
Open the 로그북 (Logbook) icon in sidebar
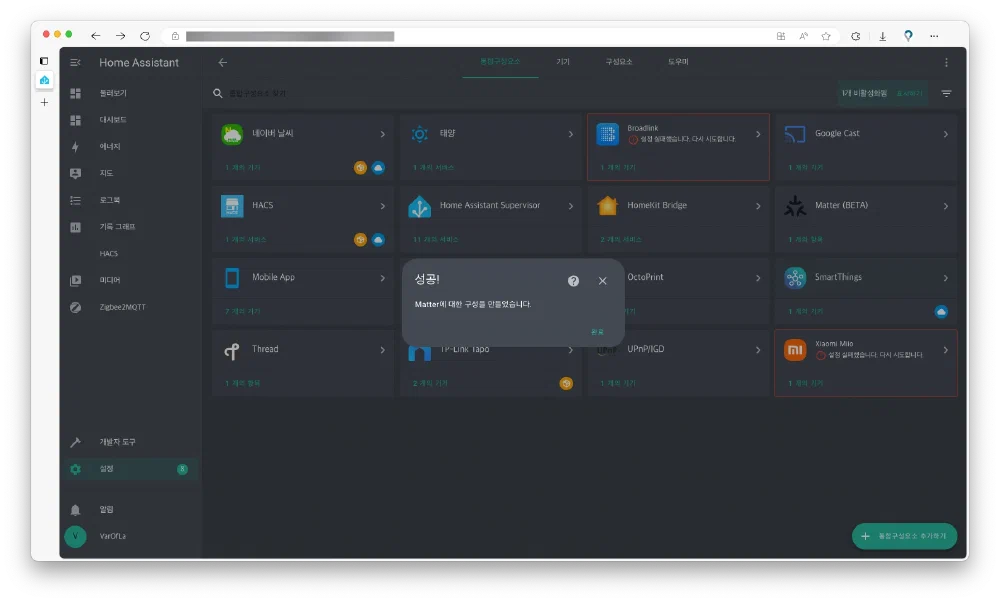click(75, 200)
